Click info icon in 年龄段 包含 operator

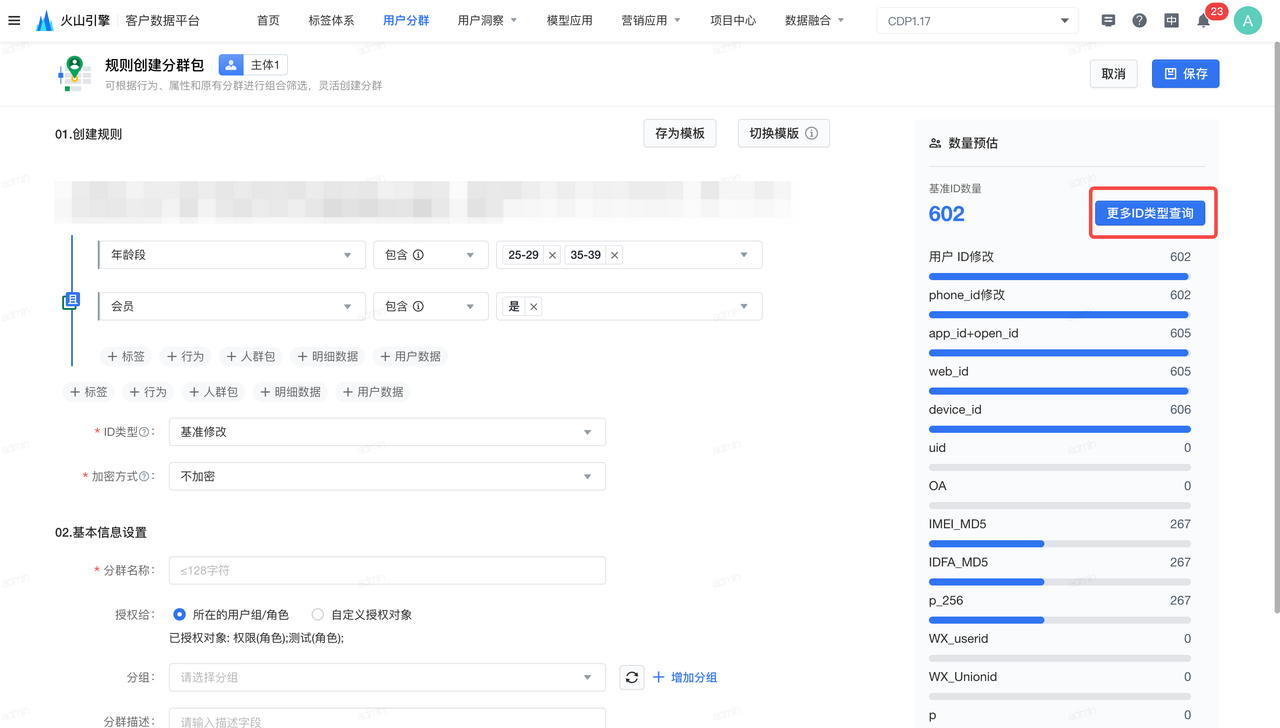pyautogui.click(x=418, y=255)
